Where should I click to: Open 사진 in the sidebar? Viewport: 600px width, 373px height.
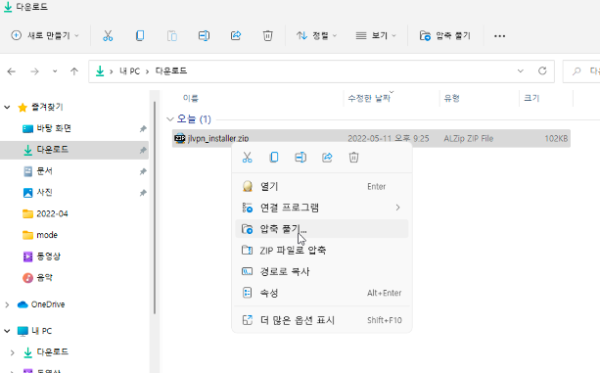pyautogui.click(x=44, y=192)
